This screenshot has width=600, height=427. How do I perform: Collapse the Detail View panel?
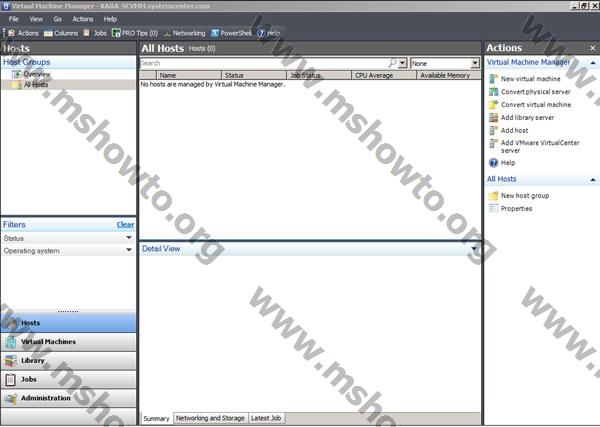click(474, 249)
